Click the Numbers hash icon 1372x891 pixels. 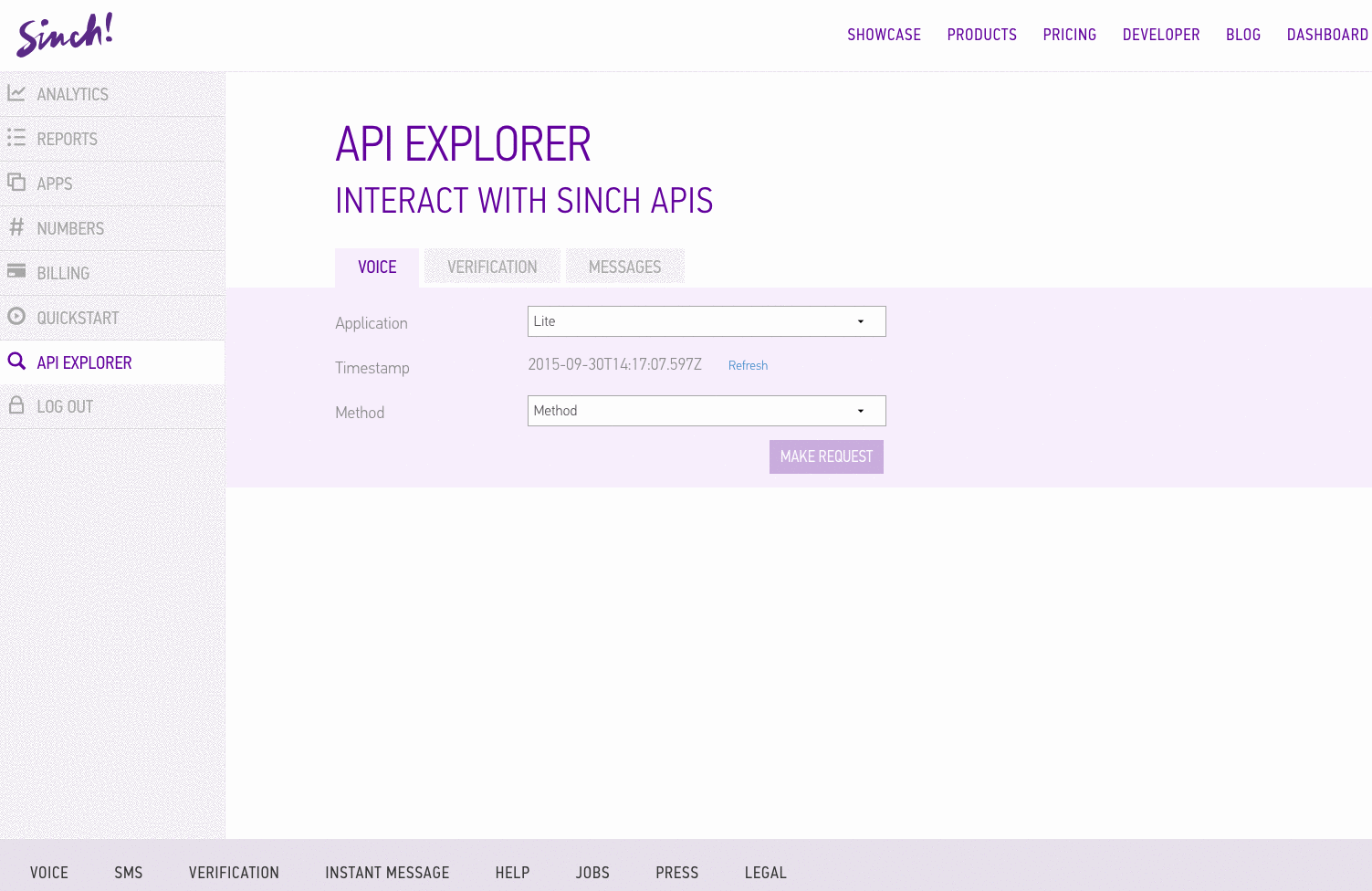coord(16,226)
